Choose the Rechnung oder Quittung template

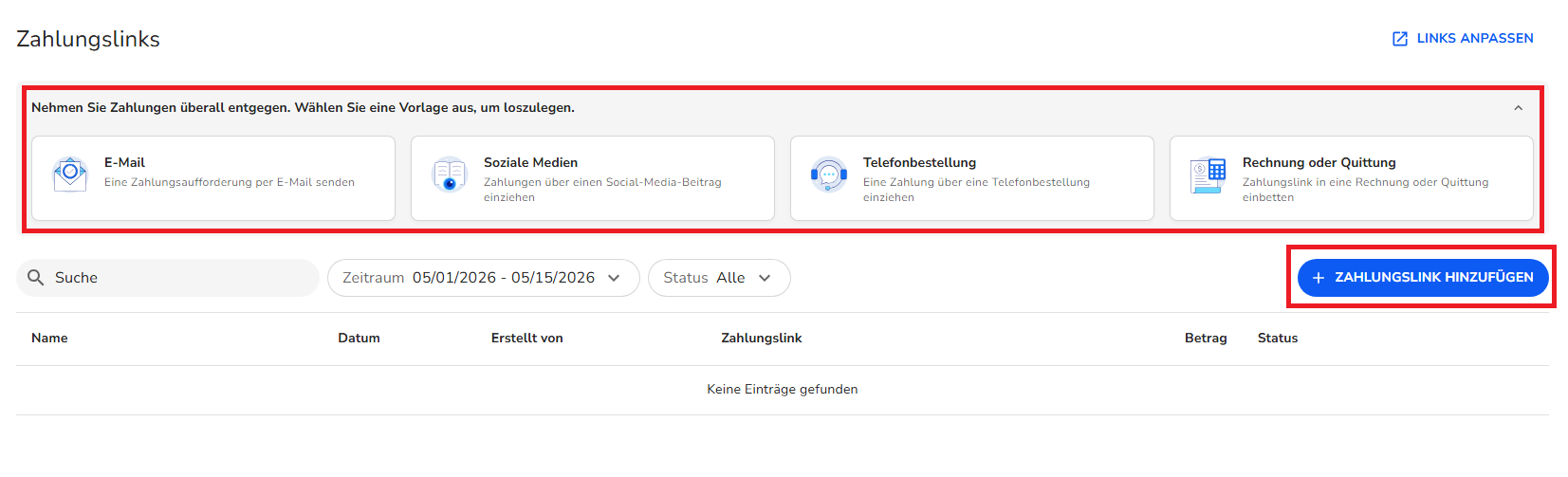(1352, 178)
